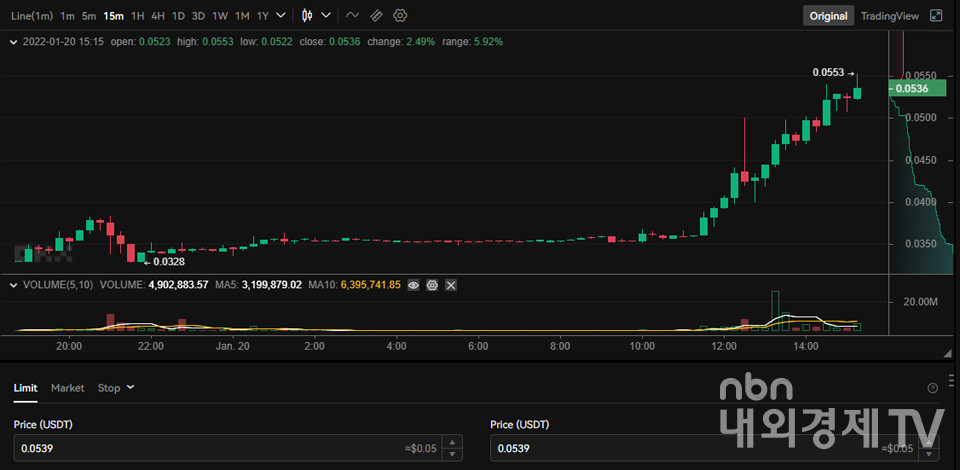Select the Limit order tab
The image size is (960, 470).
(x=25, y=388)
